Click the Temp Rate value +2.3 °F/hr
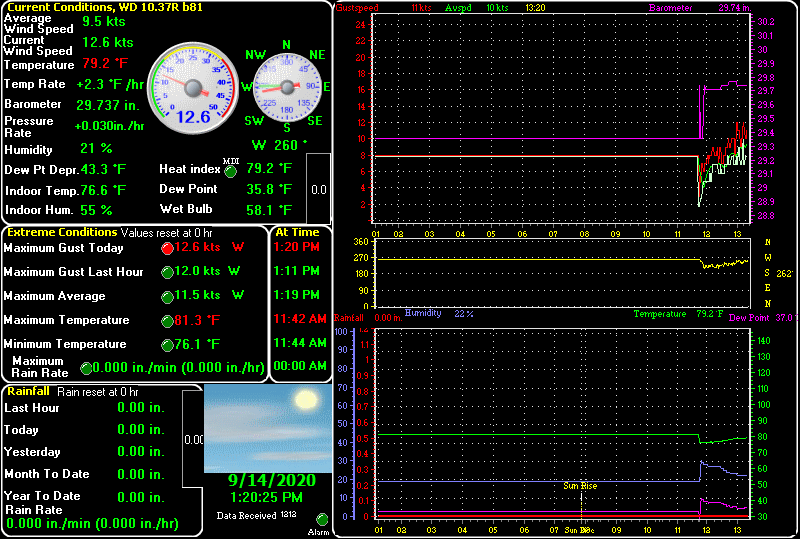Viewport: 800px width, 539px height. point(110,84)
